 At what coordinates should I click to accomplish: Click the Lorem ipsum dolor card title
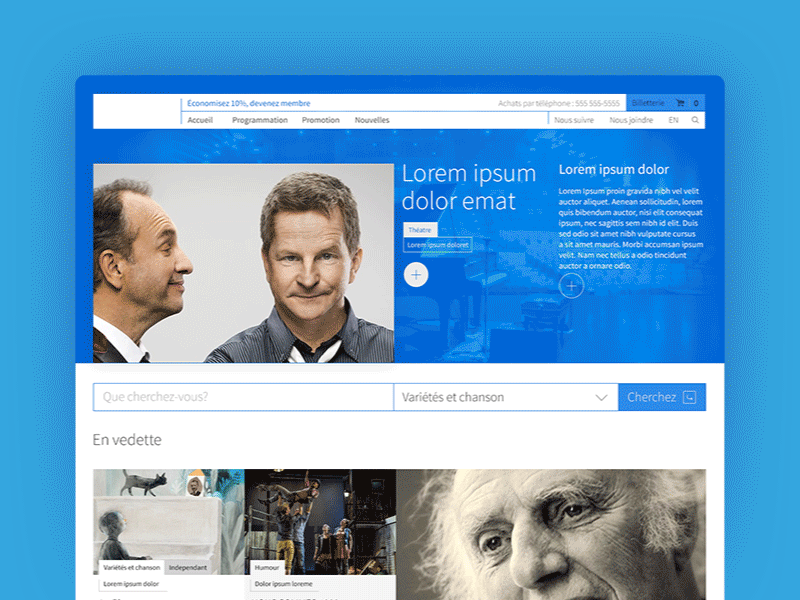tap(131, 584)
